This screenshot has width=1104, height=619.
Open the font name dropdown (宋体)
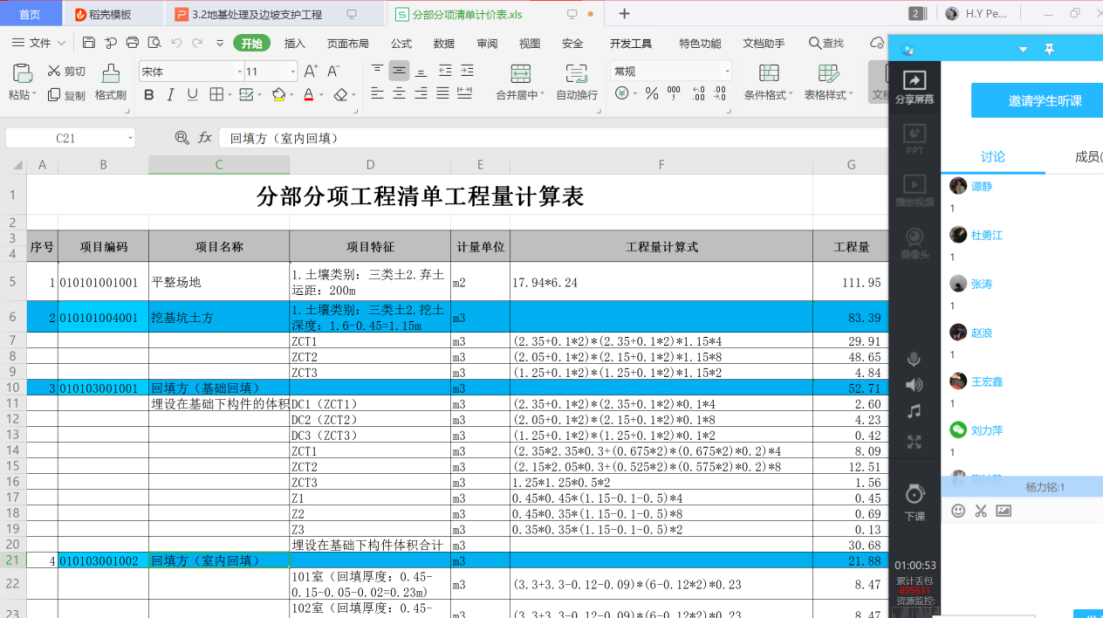pos(239,71)
